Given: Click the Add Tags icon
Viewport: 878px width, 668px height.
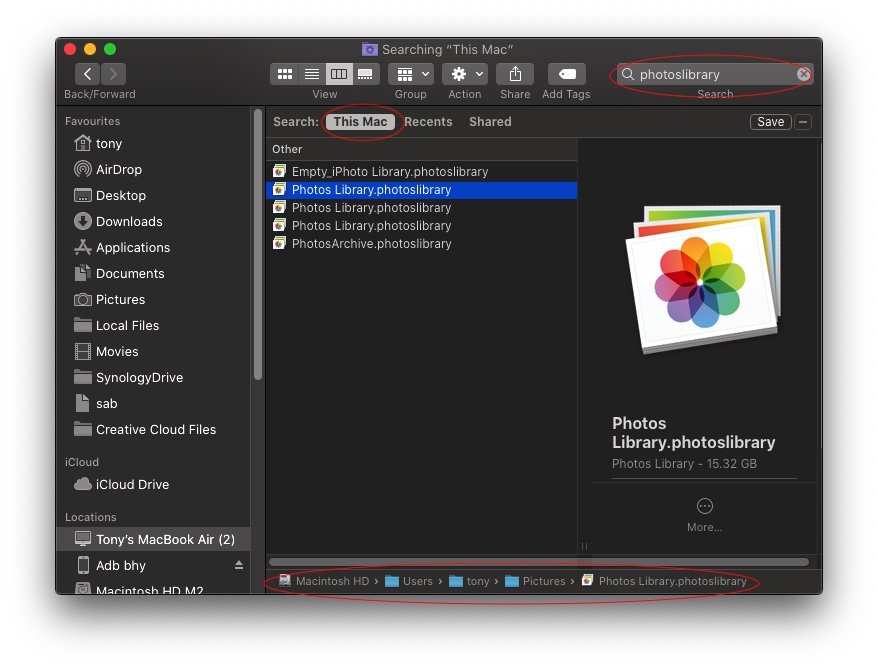Looking at the screenshot, I should pos(567,74).
